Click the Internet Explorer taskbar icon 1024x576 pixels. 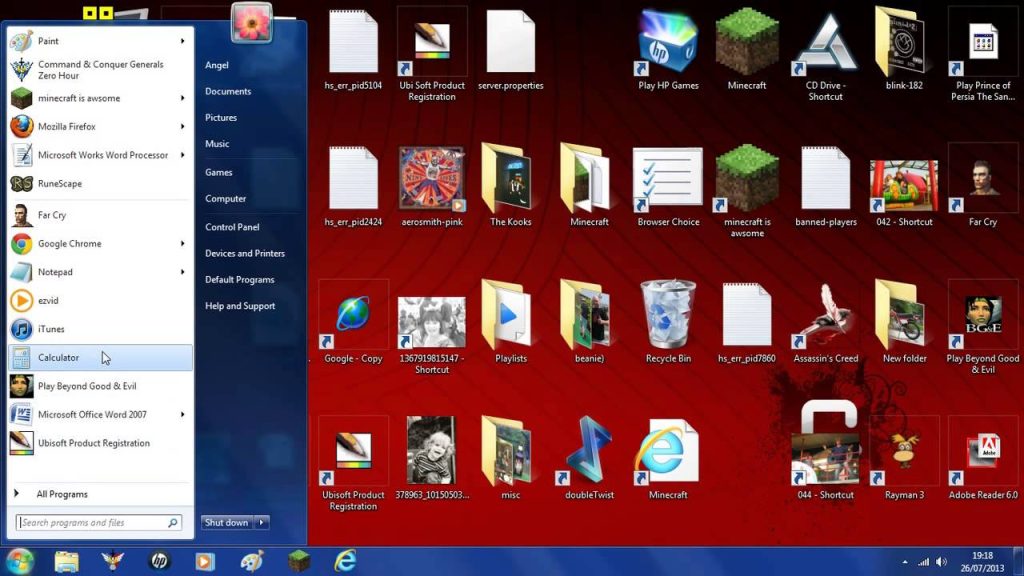(x=345, y=561)
